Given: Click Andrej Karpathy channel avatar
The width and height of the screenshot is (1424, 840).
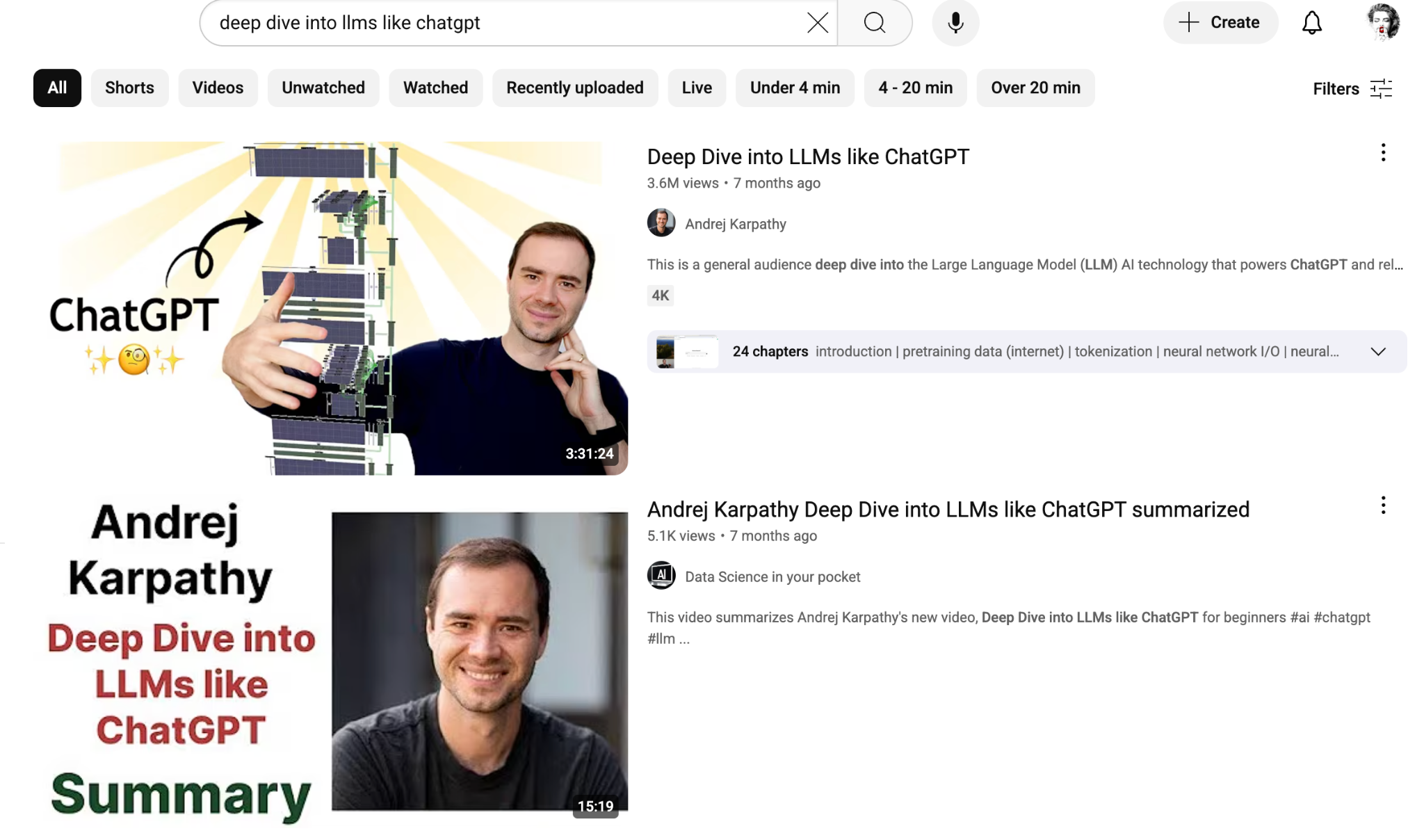Looking at the screenshot, I should pos(661,223).
